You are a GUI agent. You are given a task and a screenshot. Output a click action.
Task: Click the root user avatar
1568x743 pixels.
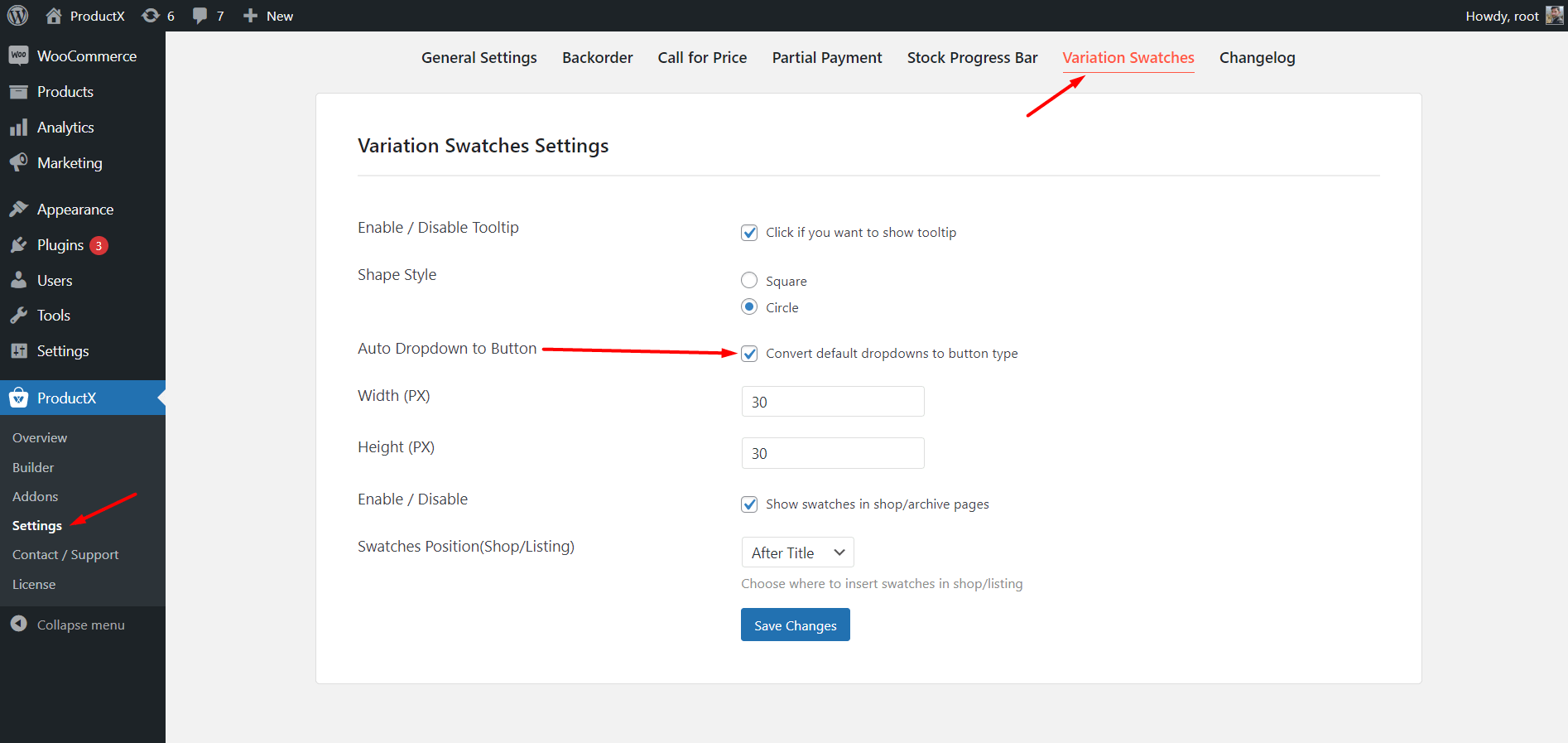tap(1554, 16)
